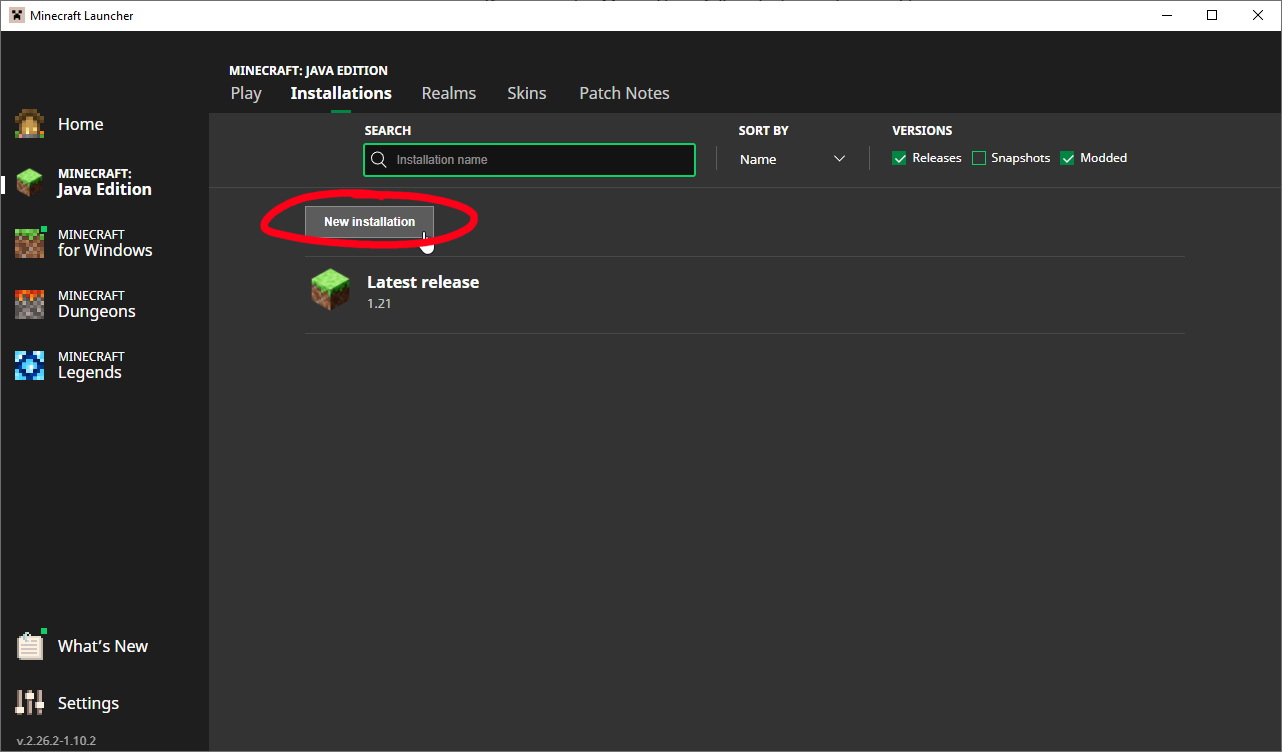
Task: Click the Sort By chevron arrow
Action: [x=839, y=160]
